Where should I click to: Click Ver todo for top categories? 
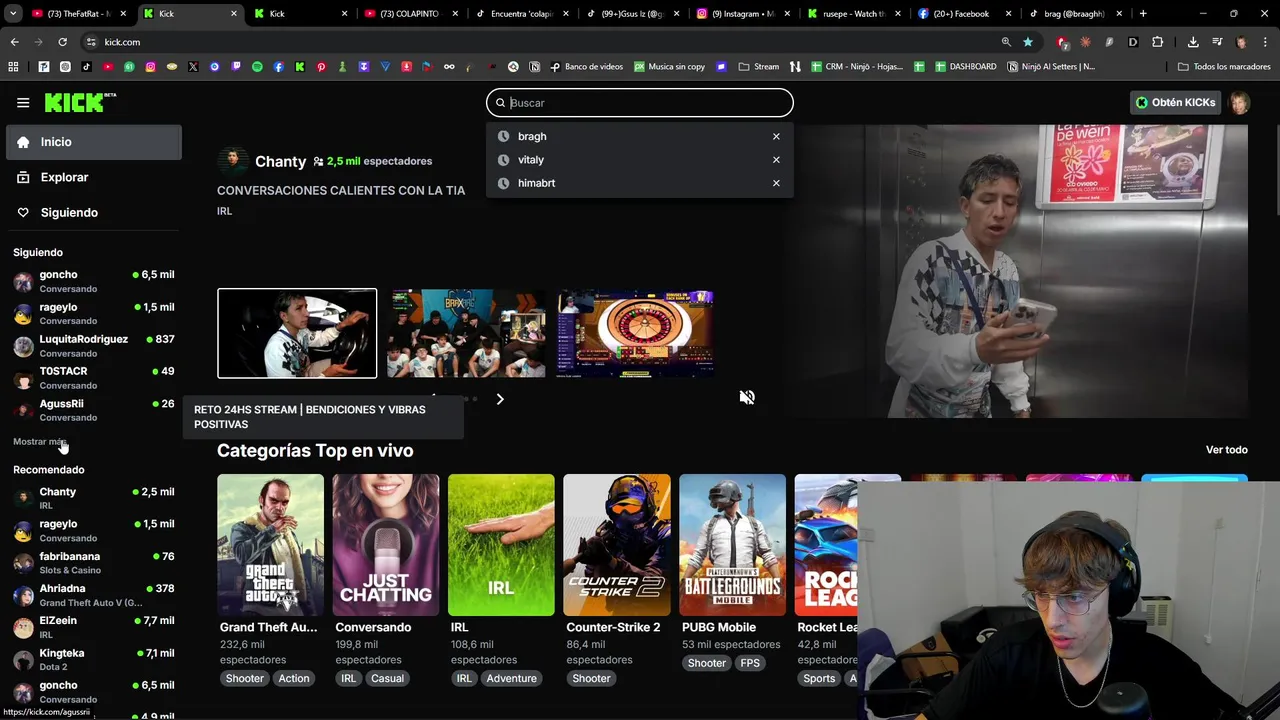pos(1226,450)
